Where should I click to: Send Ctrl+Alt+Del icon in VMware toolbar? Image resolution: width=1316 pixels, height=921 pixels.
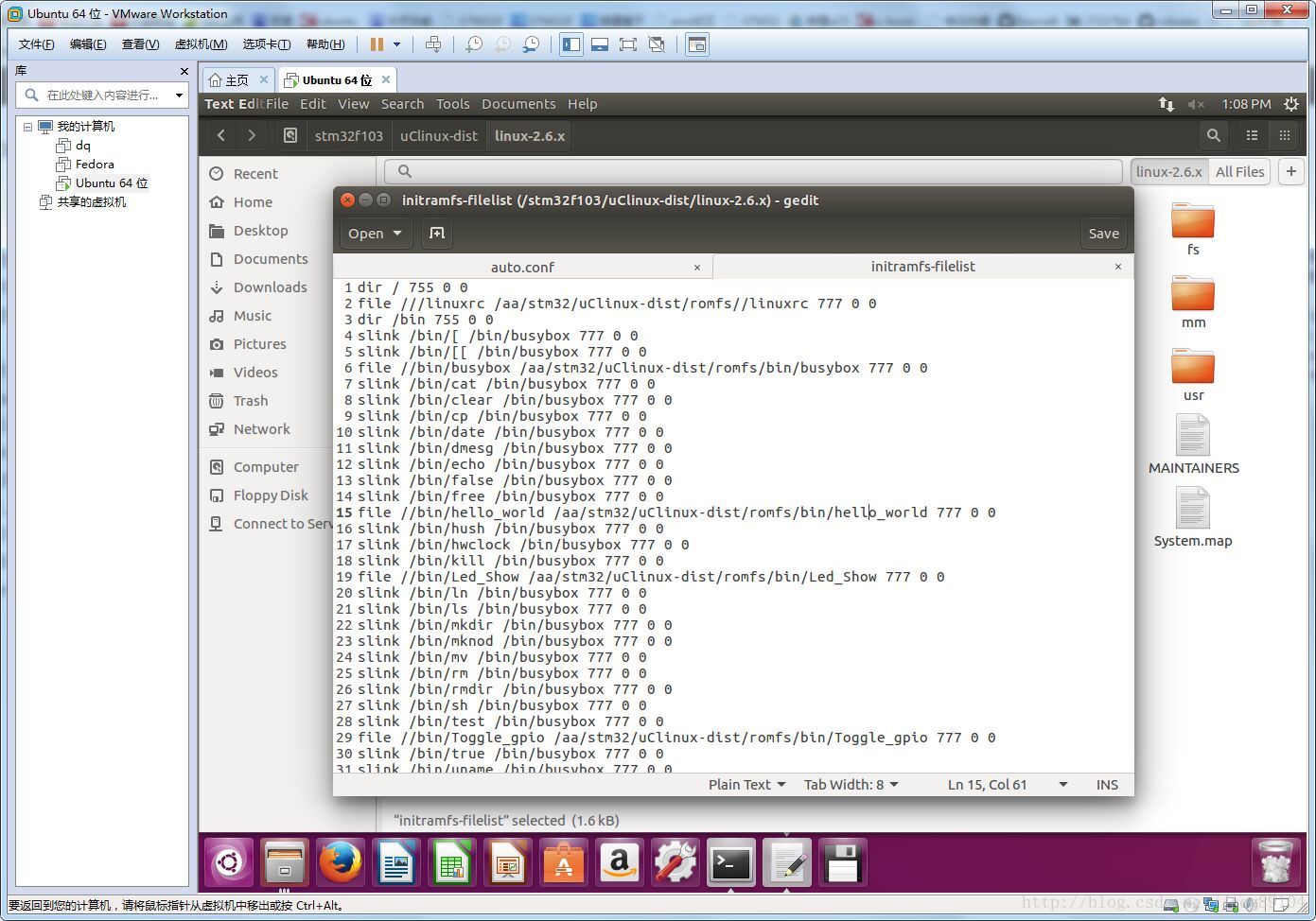433,44
